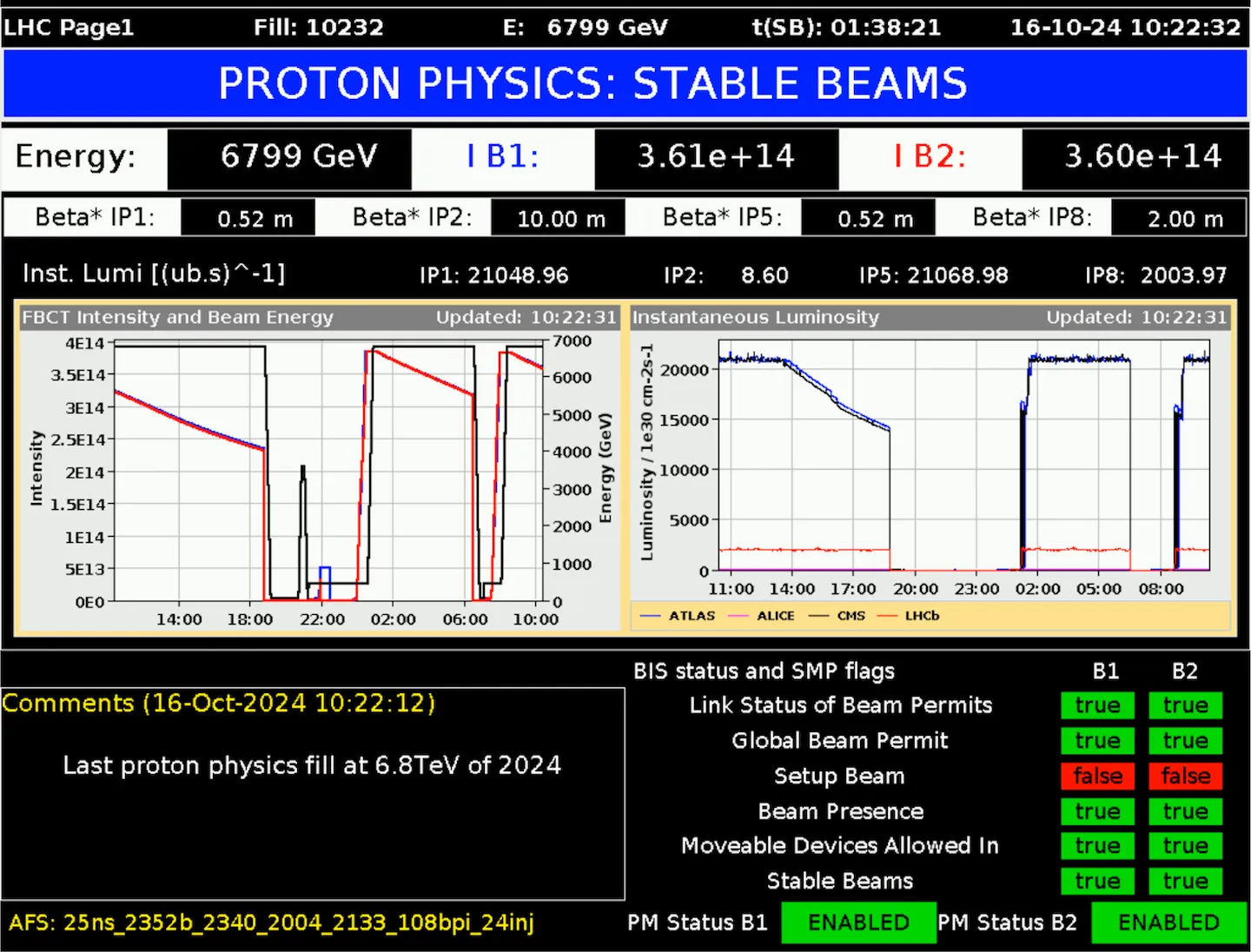Click the instantaneous luminosity plot area

[x=963, y=456]
